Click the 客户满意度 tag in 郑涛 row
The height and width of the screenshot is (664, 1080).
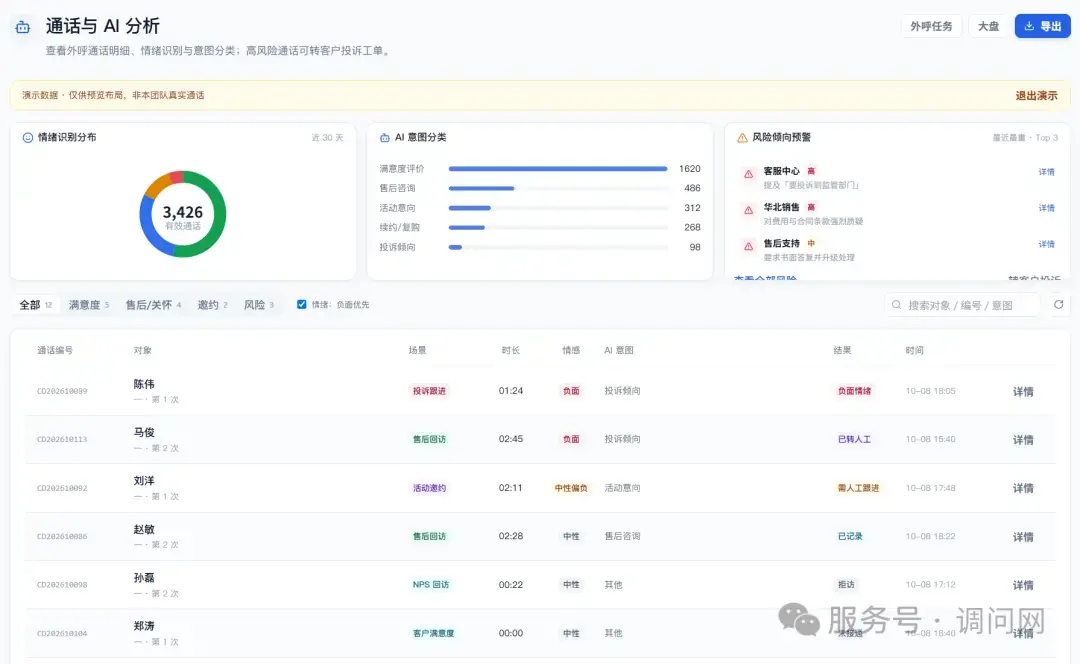(x=433, y=633)
